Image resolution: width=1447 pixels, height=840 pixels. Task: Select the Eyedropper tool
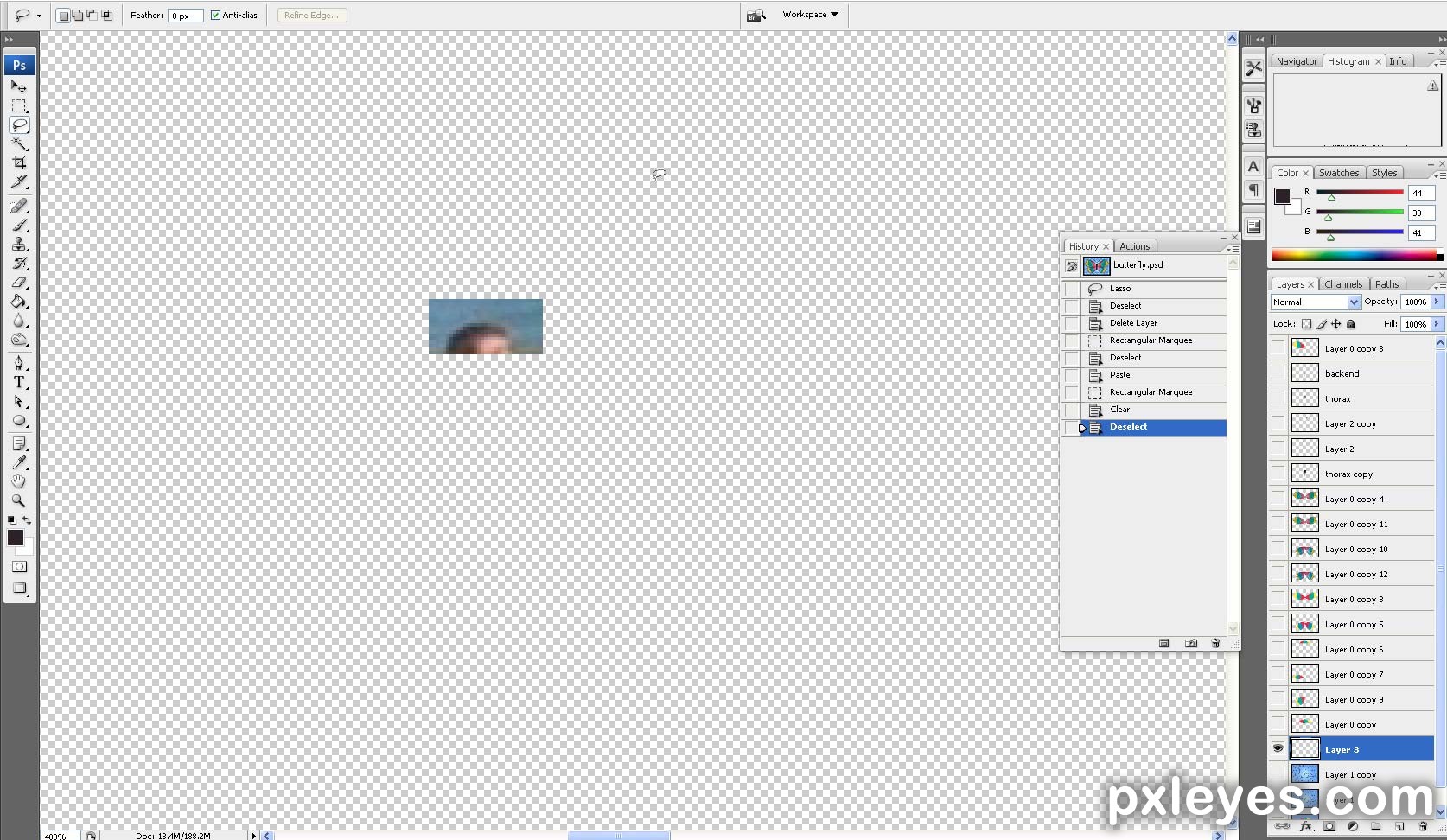(x=19, y=462)
